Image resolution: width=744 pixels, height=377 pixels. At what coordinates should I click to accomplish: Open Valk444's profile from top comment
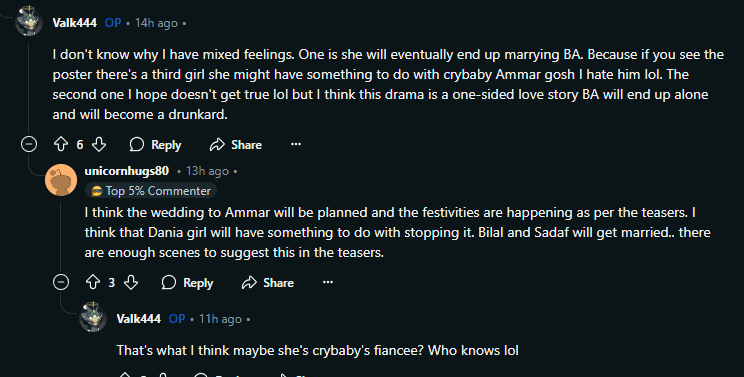(74, 23)
